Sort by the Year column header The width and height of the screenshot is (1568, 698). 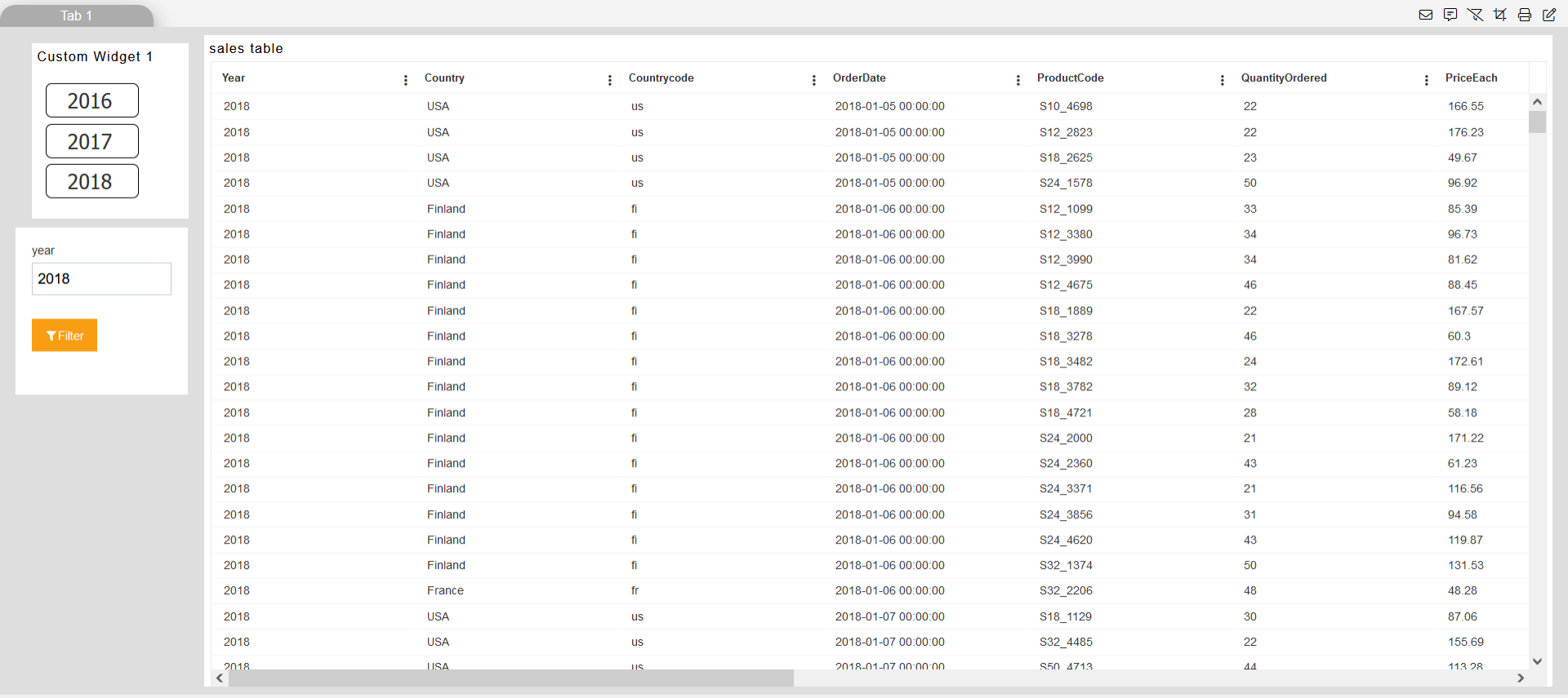coord(234,78)
